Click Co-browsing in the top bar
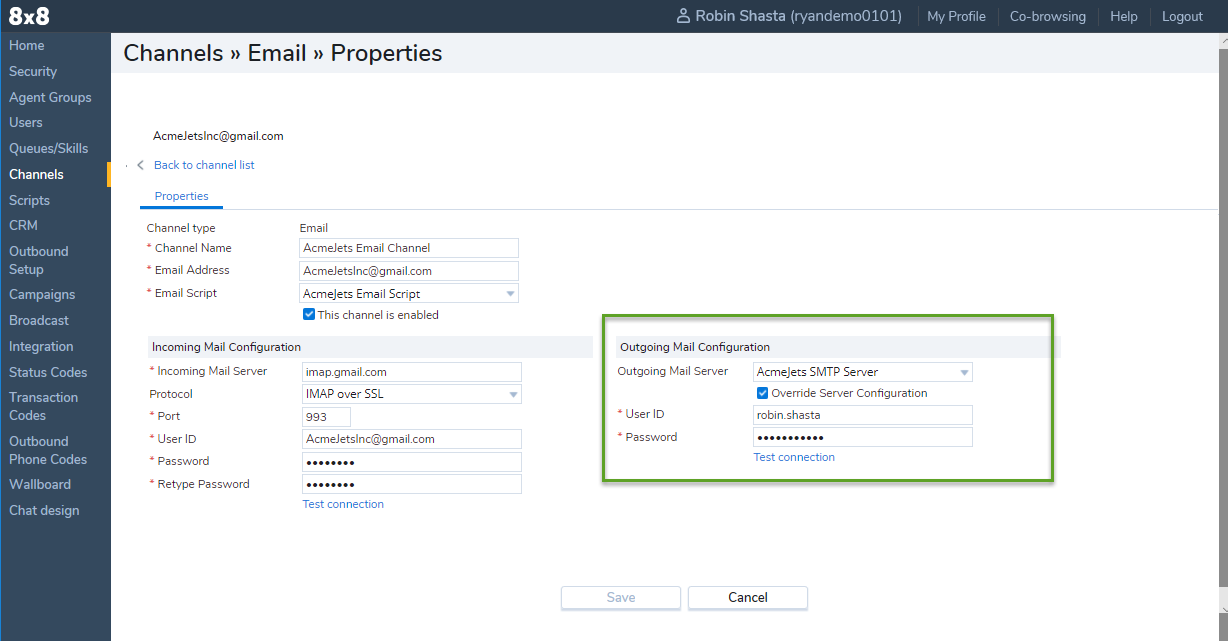Viewport: 1228px width, 641px height. click(x=1048, y=17)
